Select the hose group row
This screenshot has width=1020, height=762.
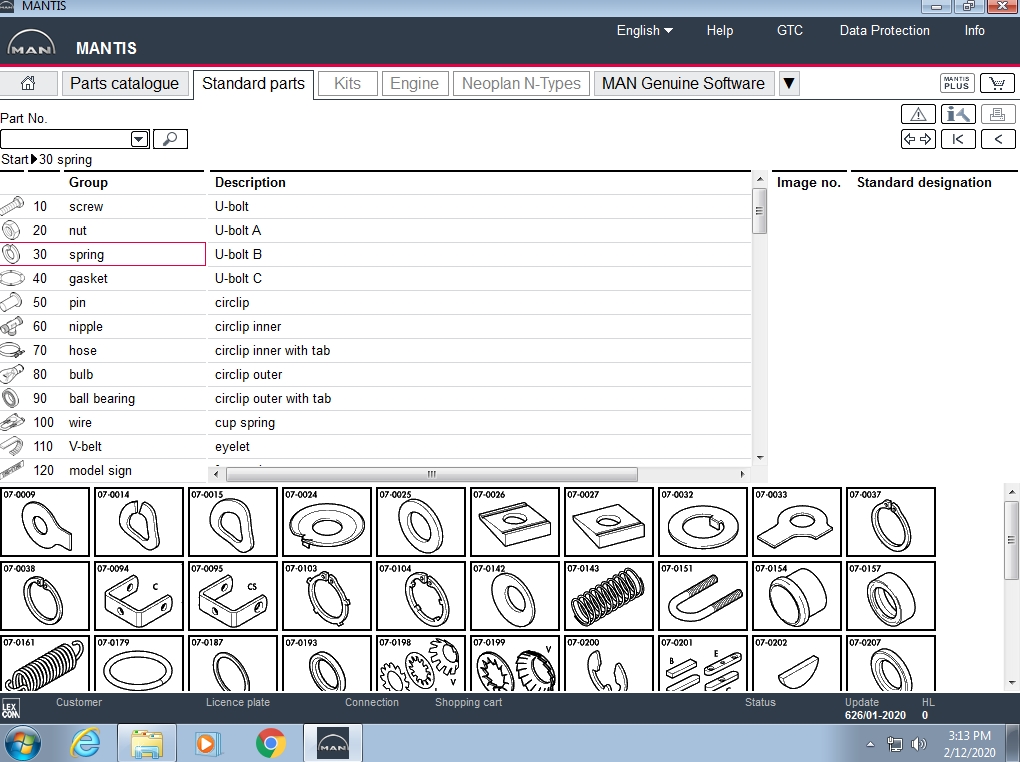tap(83, 350)
